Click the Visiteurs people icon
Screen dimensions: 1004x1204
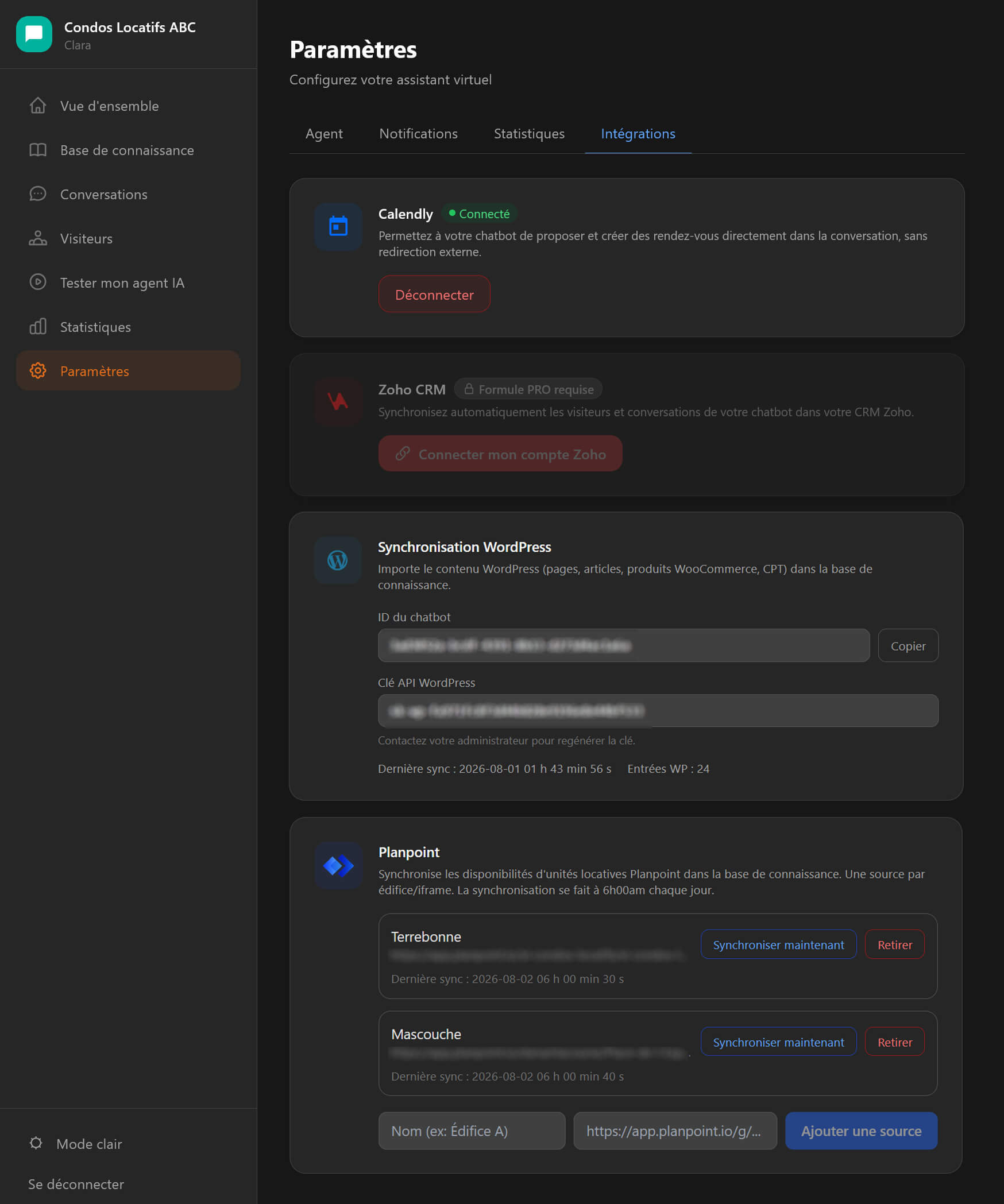tap(38, 238)
